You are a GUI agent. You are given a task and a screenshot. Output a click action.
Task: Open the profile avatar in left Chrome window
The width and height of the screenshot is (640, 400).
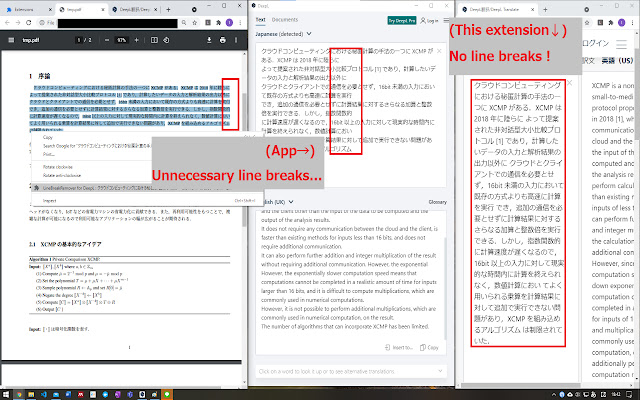(229, 23)
